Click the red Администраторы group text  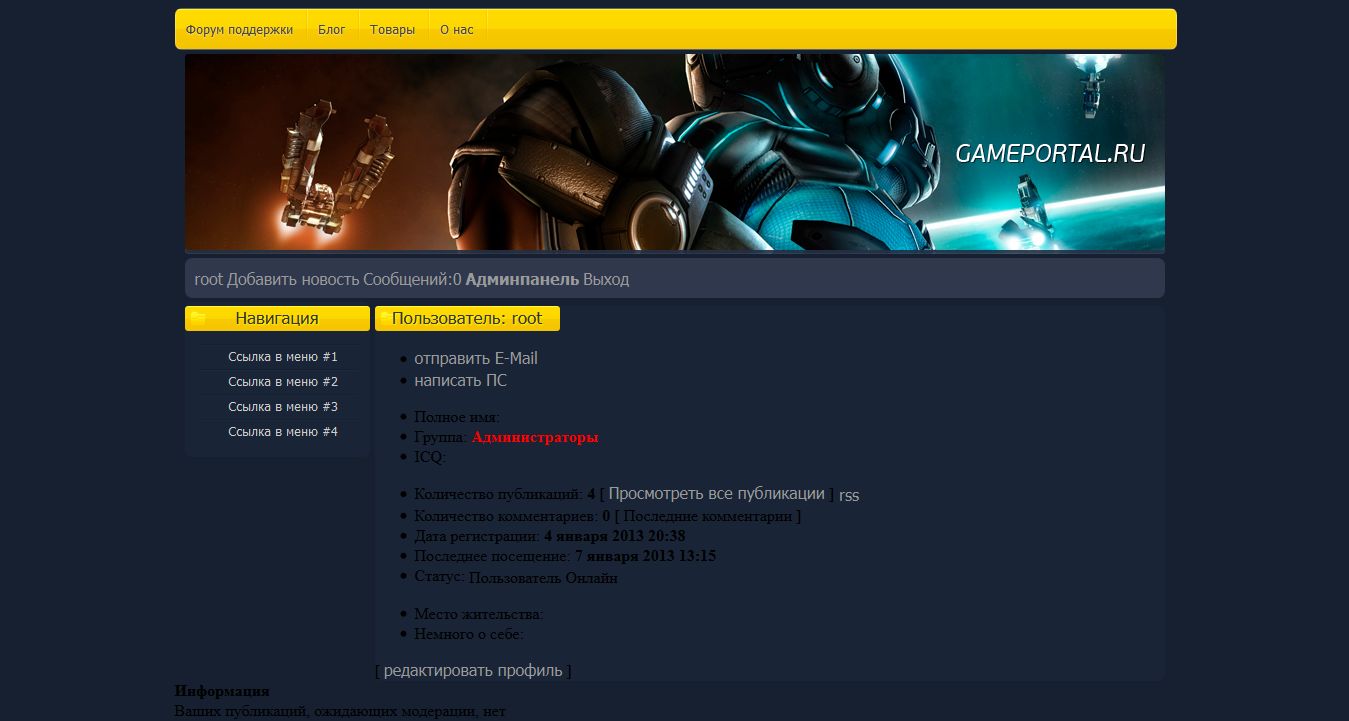(535, 438)
